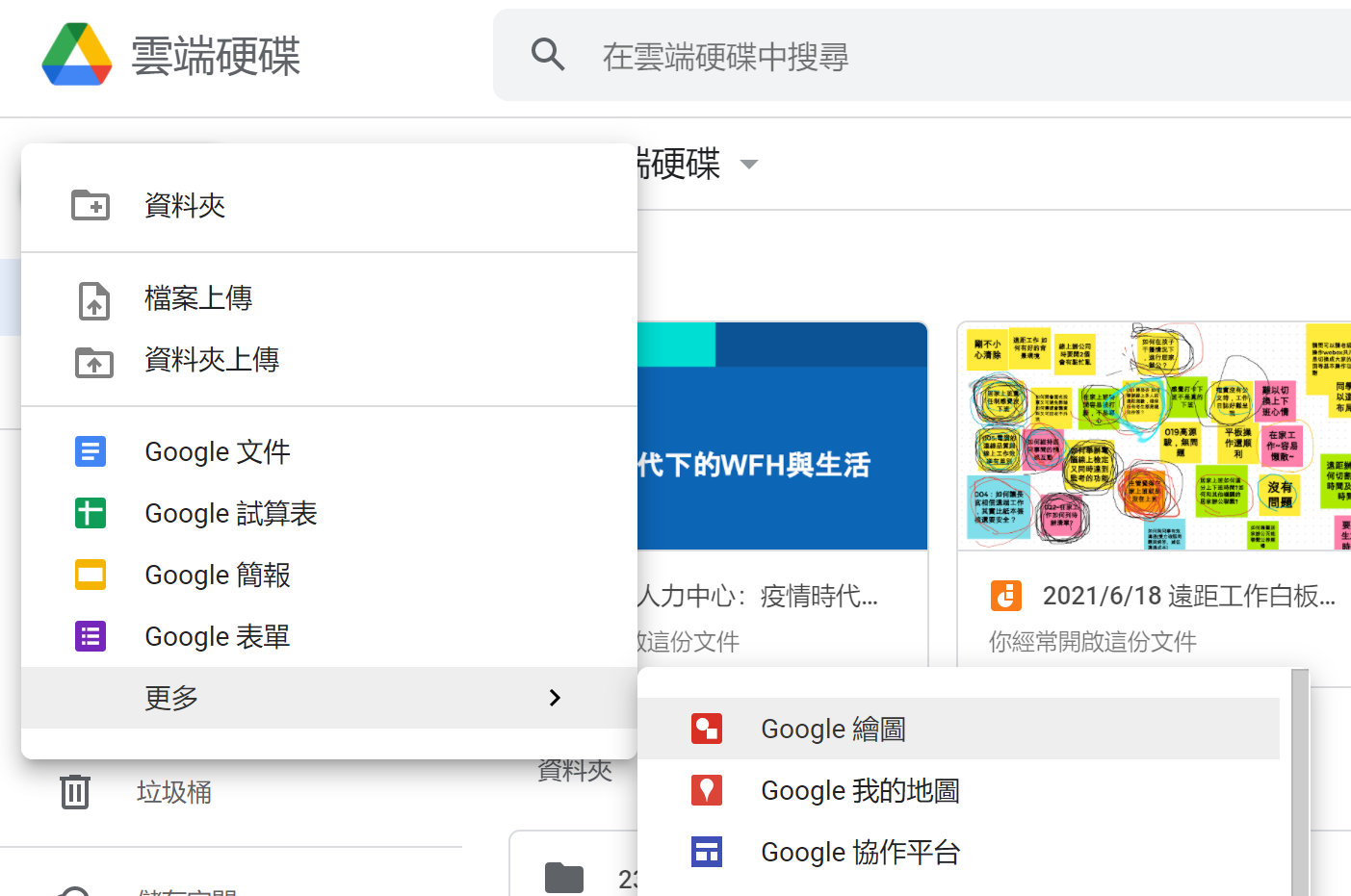Click the search magnifier icon
This screenshot has height=896, width=1351.
click(548, 55)
